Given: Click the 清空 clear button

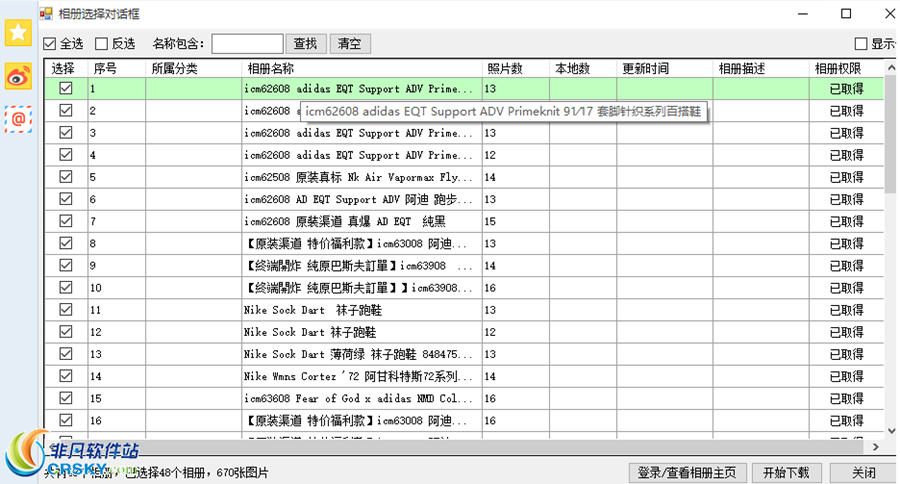Looking at the screenshot, I should 350,44.
